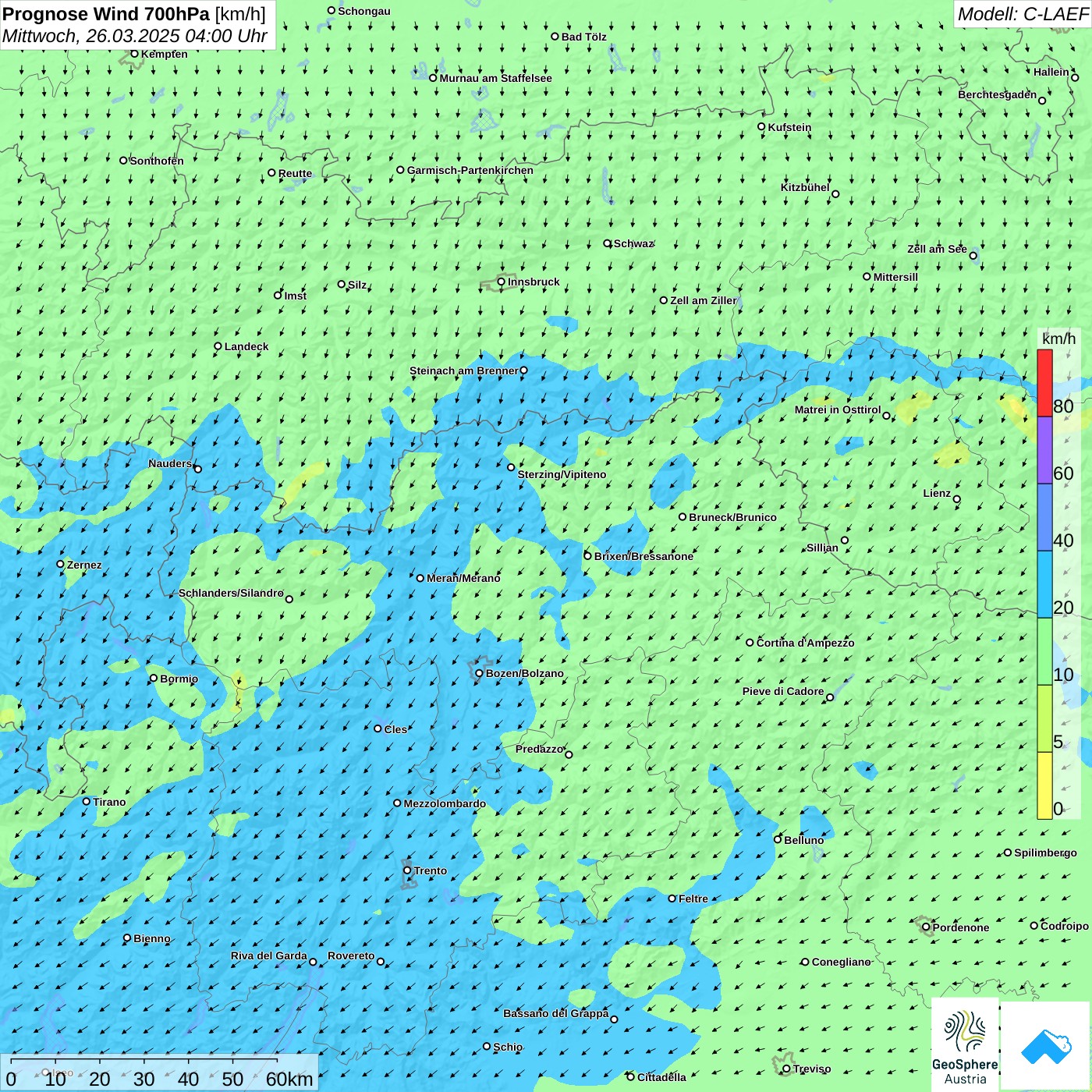
Task: Click the '60km' scale bar label
Action: coord(289,1079)
